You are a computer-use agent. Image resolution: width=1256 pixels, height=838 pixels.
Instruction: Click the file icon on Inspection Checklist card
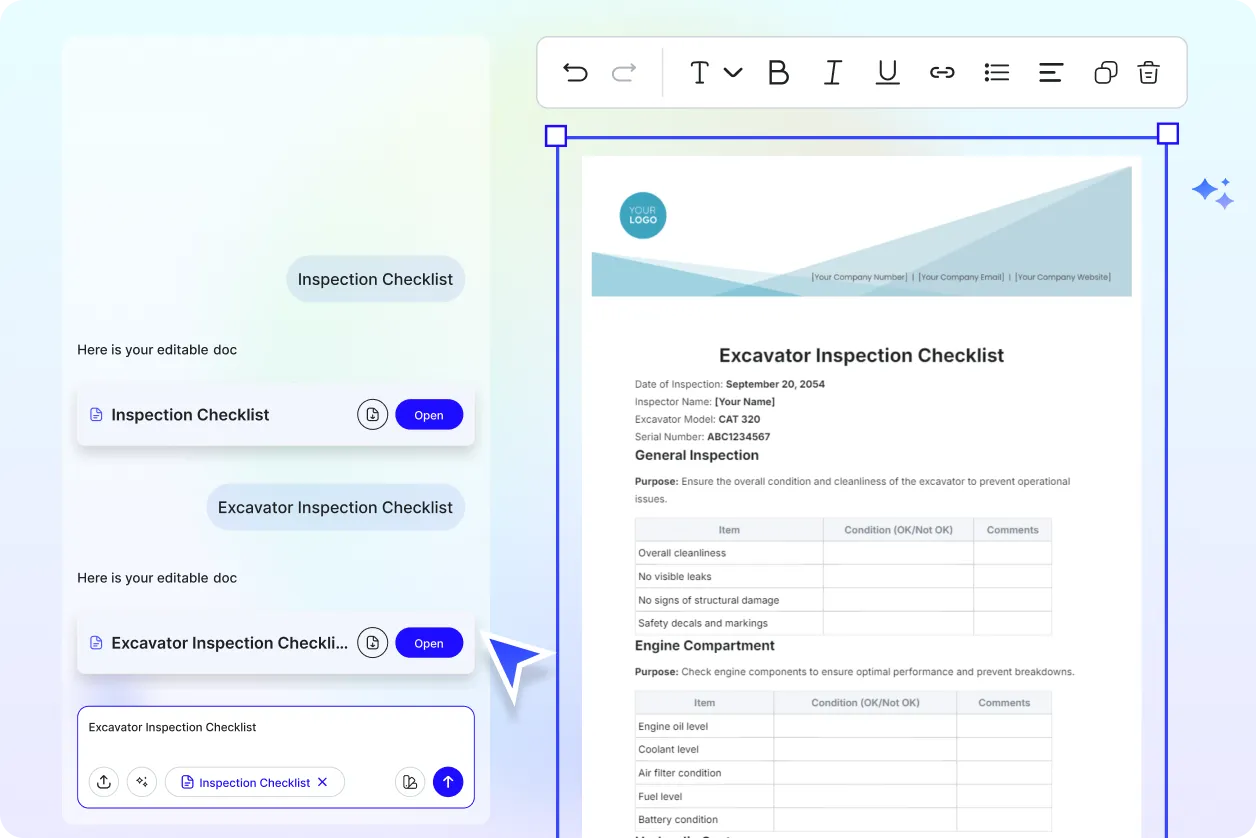coord(96,415)
